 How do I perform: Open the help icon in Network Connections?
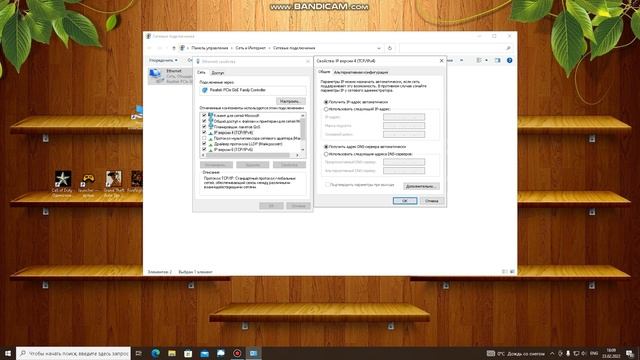tap(509, 60)
